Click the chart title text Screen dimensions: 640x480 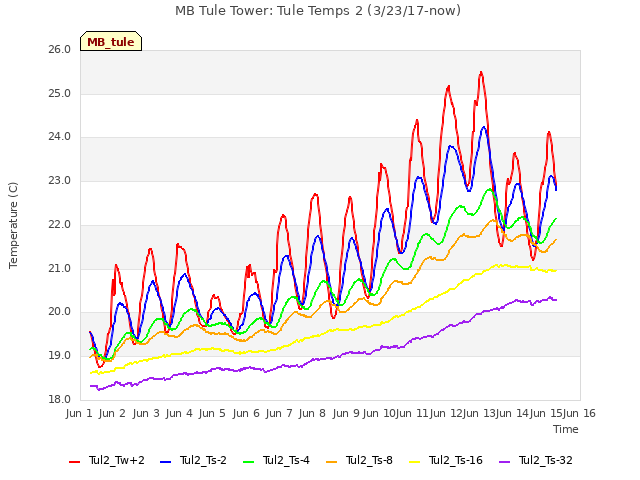point(318,11)
